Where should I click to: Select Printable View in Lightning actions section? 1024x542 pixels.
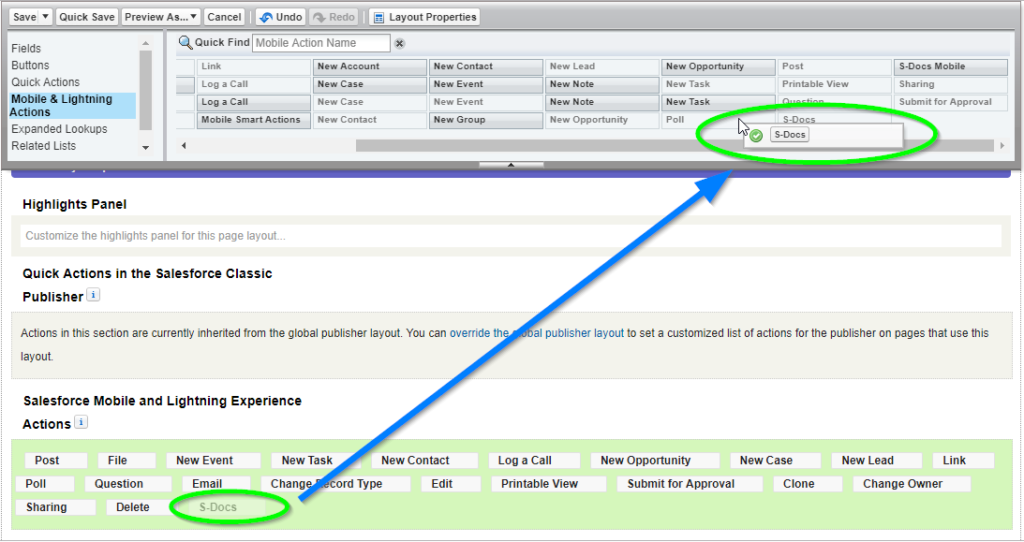click(549, 484)
